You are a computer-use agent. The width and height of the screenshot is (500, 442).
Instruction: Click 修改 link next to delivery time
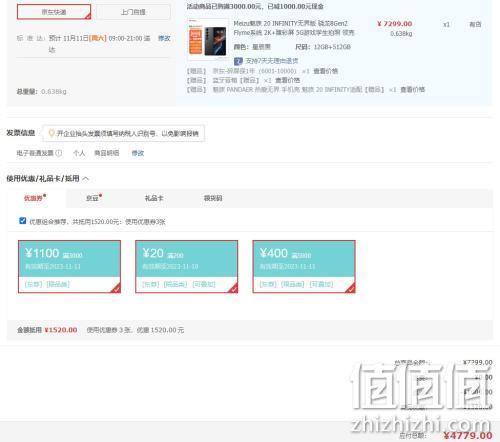pos(164,38)
